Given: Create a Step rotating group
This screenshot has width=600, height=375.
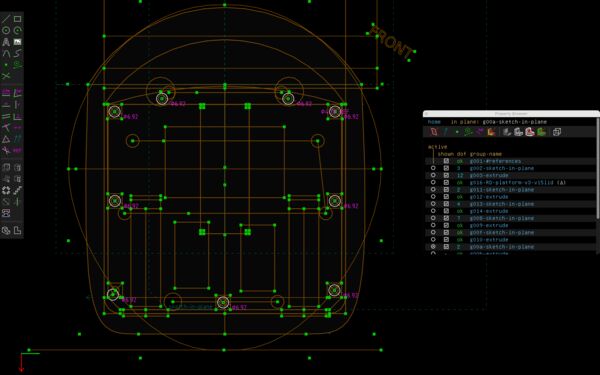Looking at the screenshot, I should (x=6, y=190).
